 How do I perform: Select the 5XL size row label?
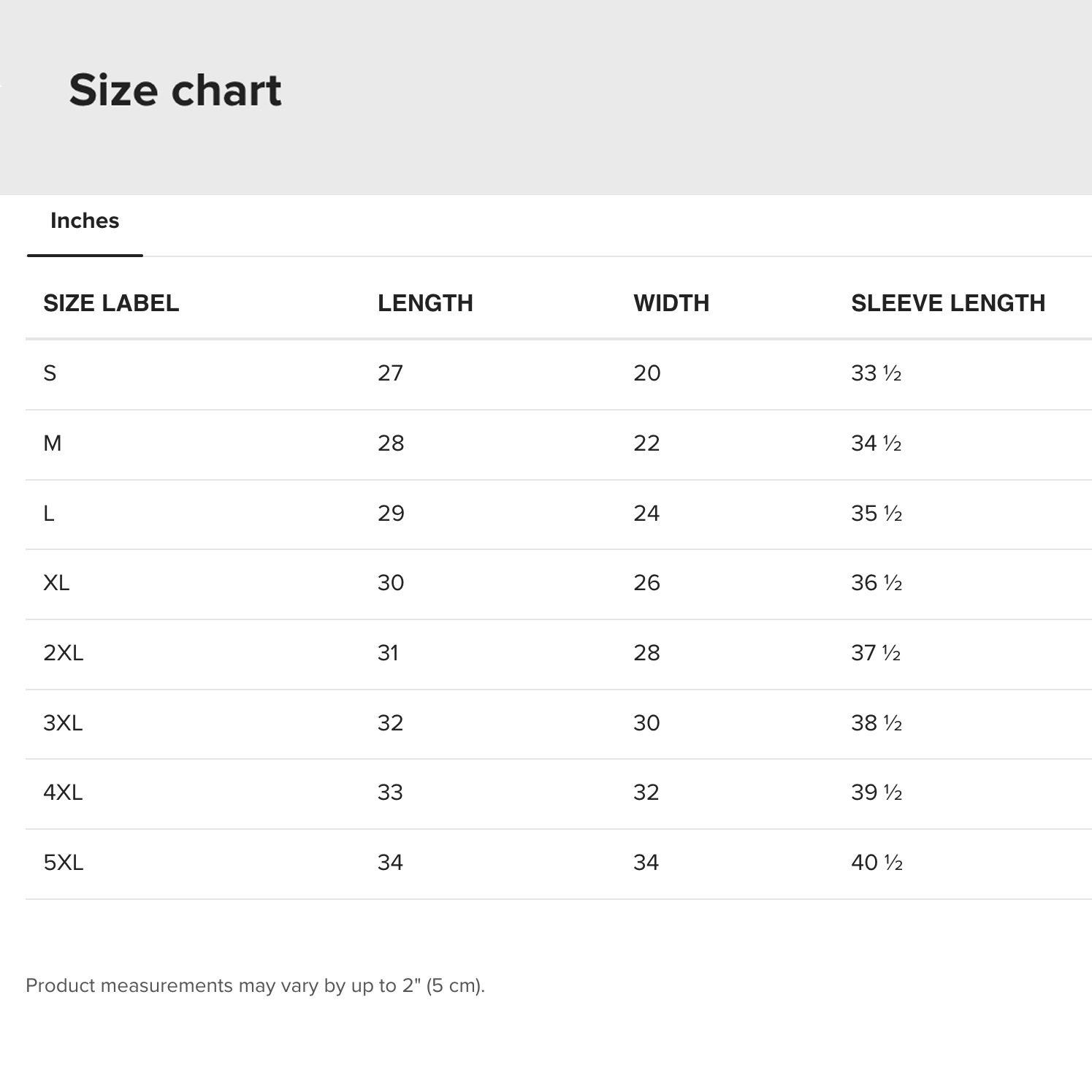(64, 863)
